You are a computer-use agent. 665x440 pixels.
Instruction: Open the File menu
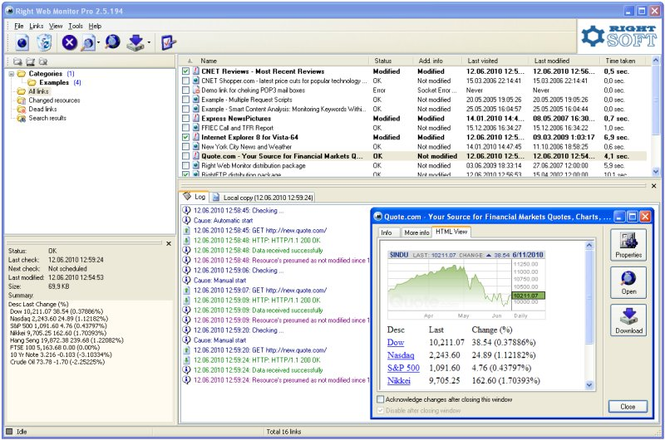pos(19,26)
